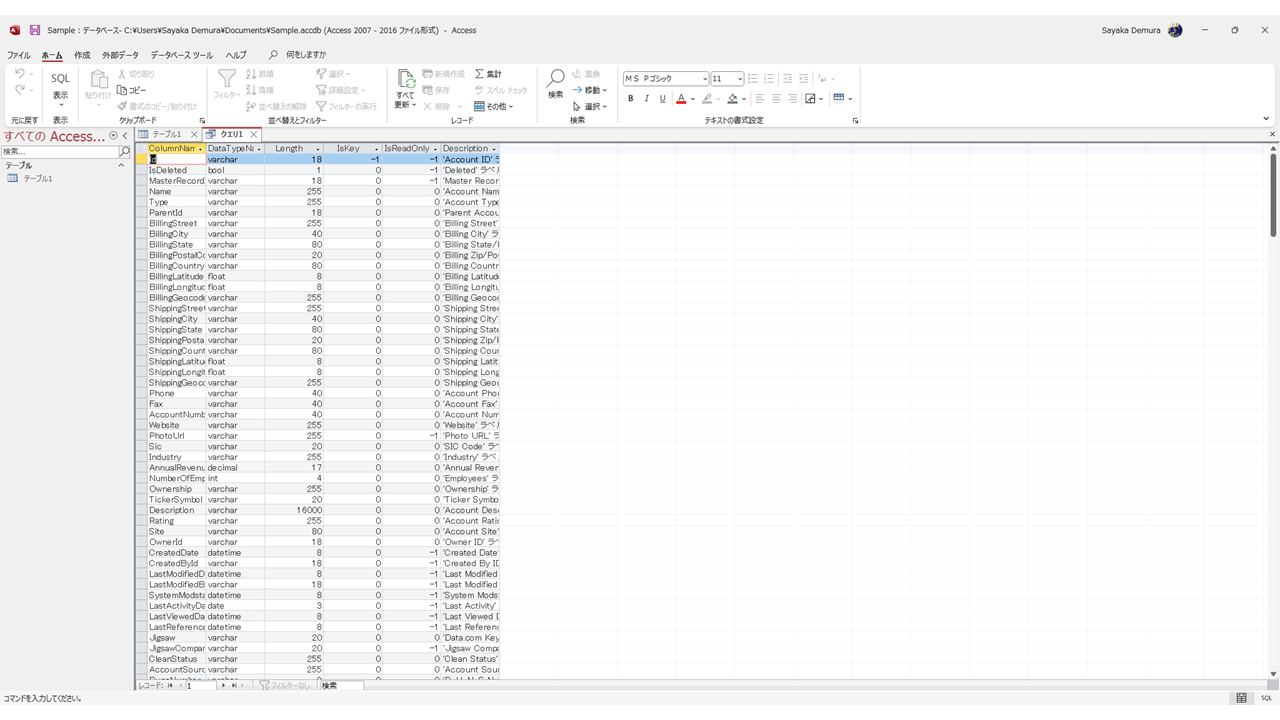Select the テーブル1 document tab
The height and width of the screenshot is (720, 1280).
click(168, 133)
